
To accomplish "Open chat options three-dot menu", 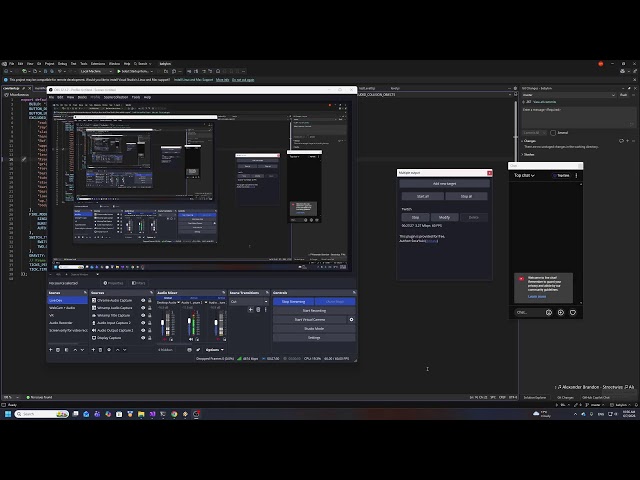I will 576,176.
